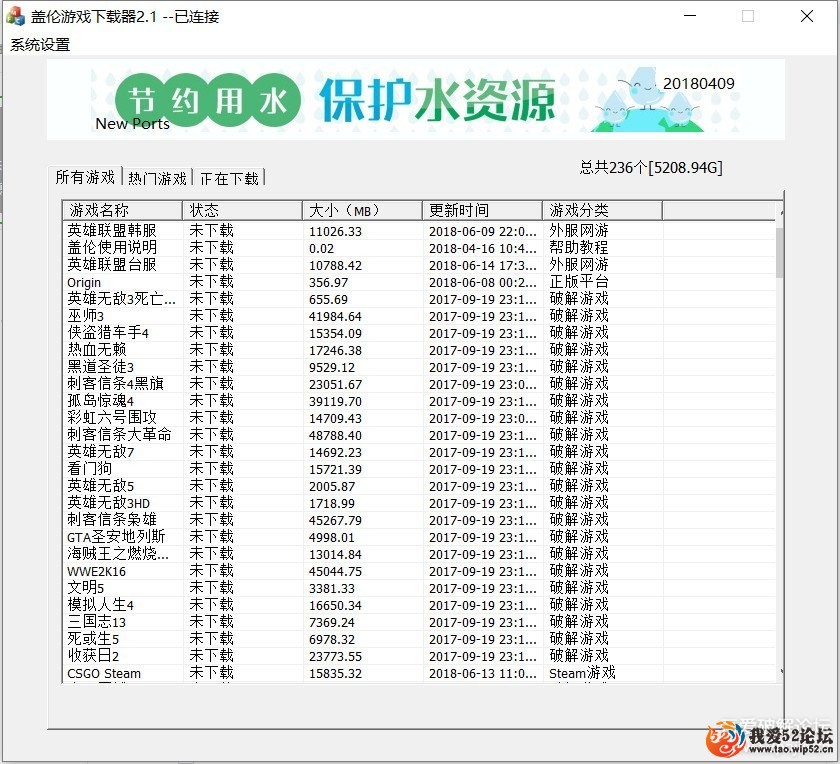This screenshot has height=764, width=840.
Task: Select the 刺客信条大革命 game row
Action: tap(419, 435)
